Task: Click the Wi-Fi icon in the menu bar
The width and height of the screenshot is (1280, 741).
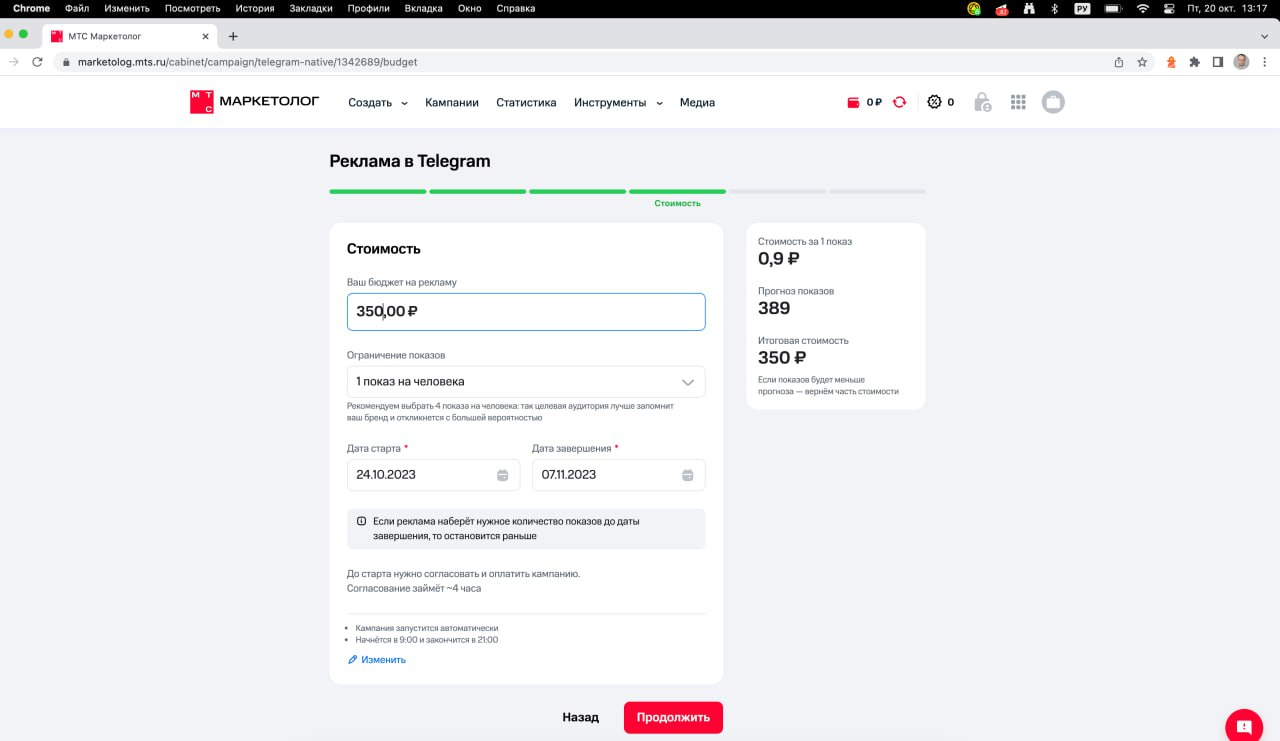Action: coord(1142,8)
